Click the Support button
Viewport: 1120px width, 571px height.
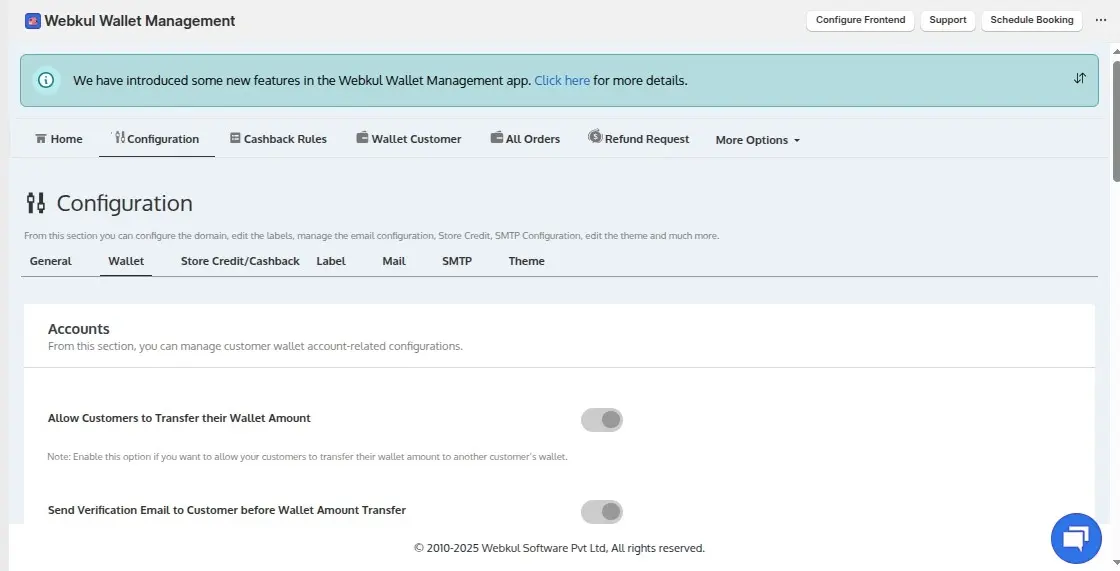coord(947,20)
